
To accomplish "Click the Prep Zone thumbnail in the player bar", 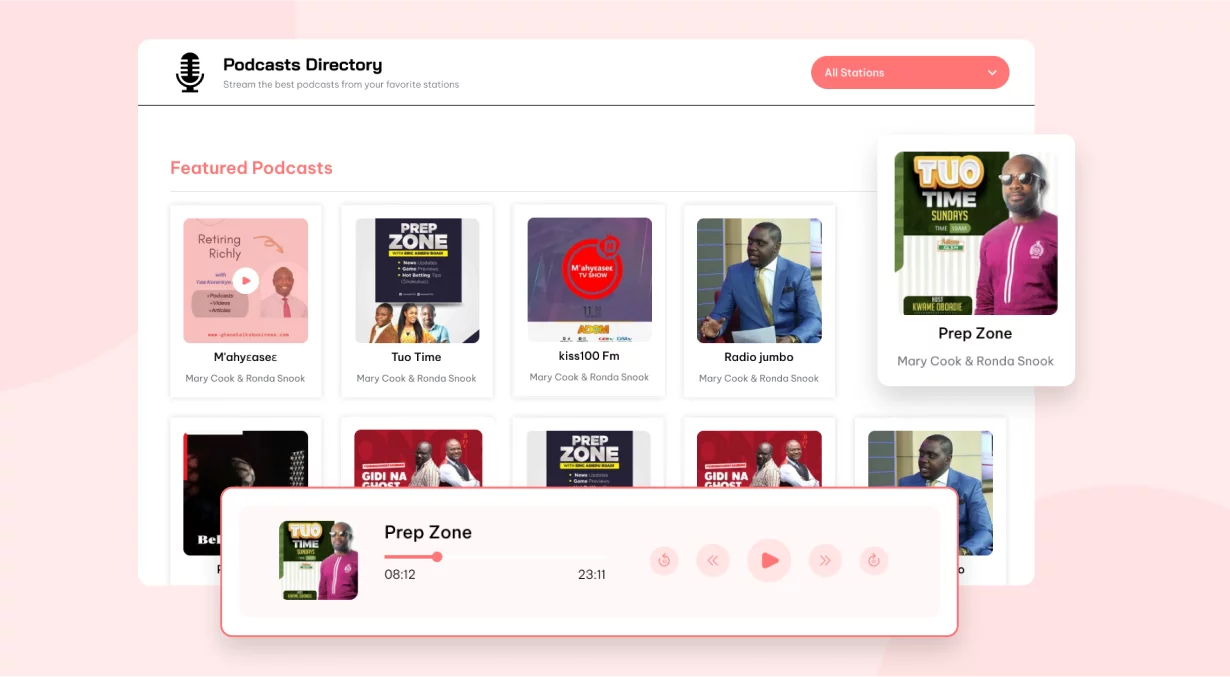I will 318,560.
